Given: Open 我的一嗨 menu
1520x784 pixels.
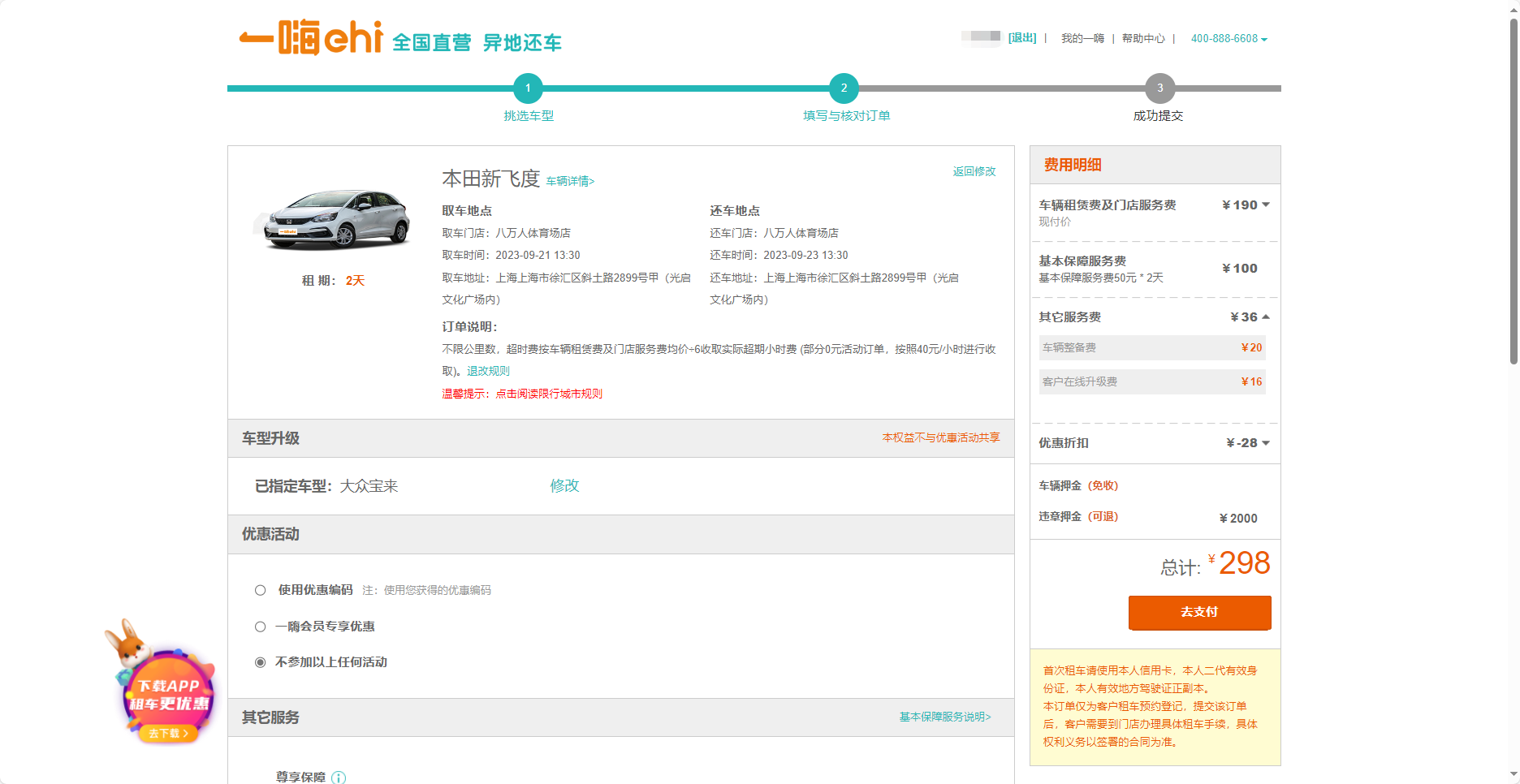Looking at the screenshot, I should (1082, 39).
